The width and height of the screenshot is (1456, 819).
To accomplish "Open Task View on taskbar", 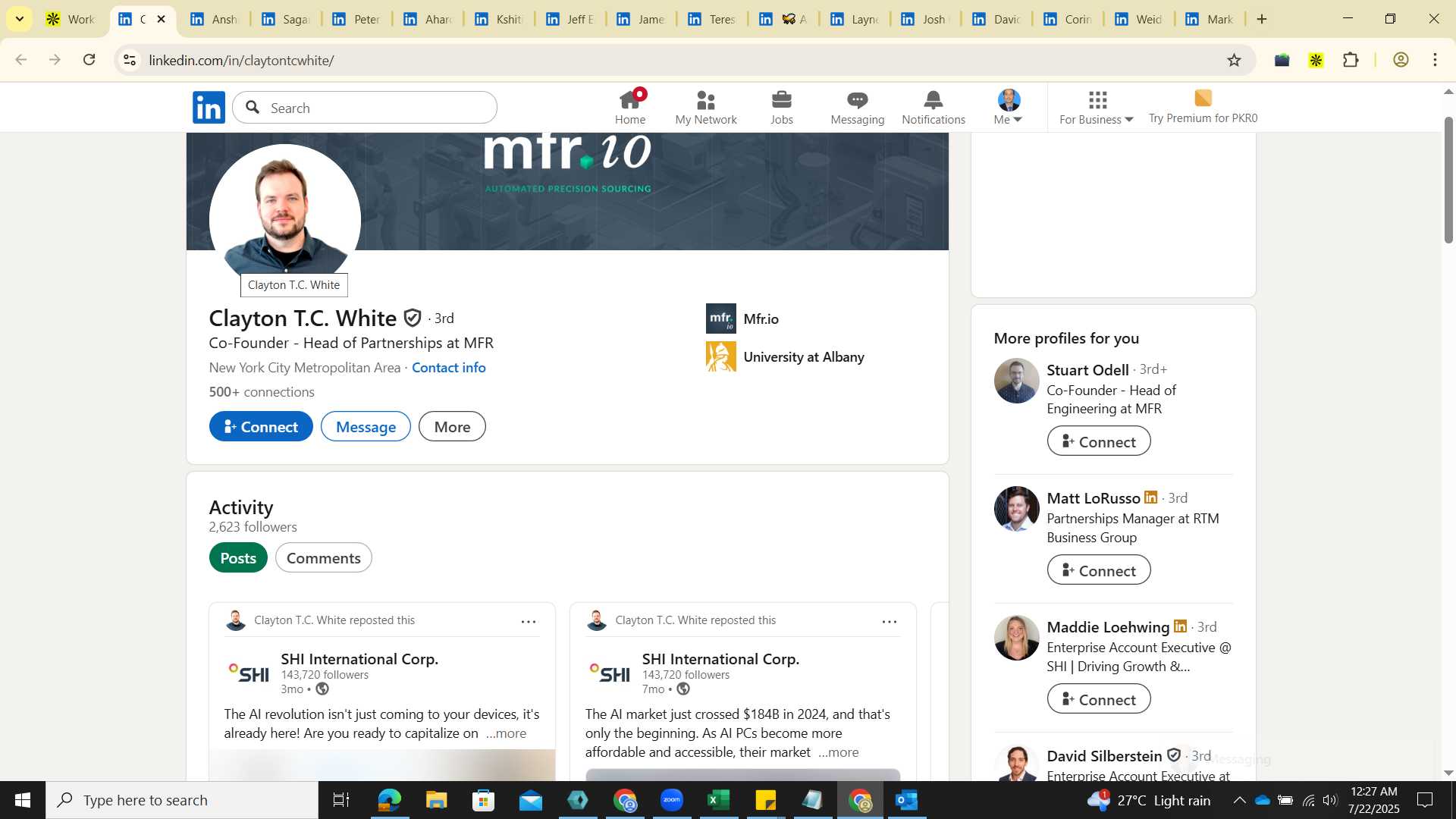I will tap(341, 800).
